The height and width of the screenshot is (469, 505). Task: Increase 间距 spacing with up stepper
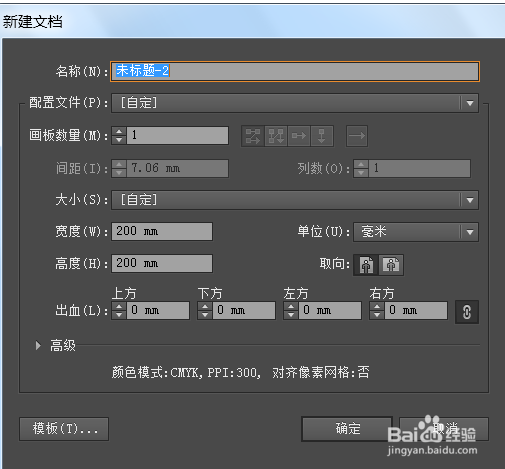click(x=119, y=164)
